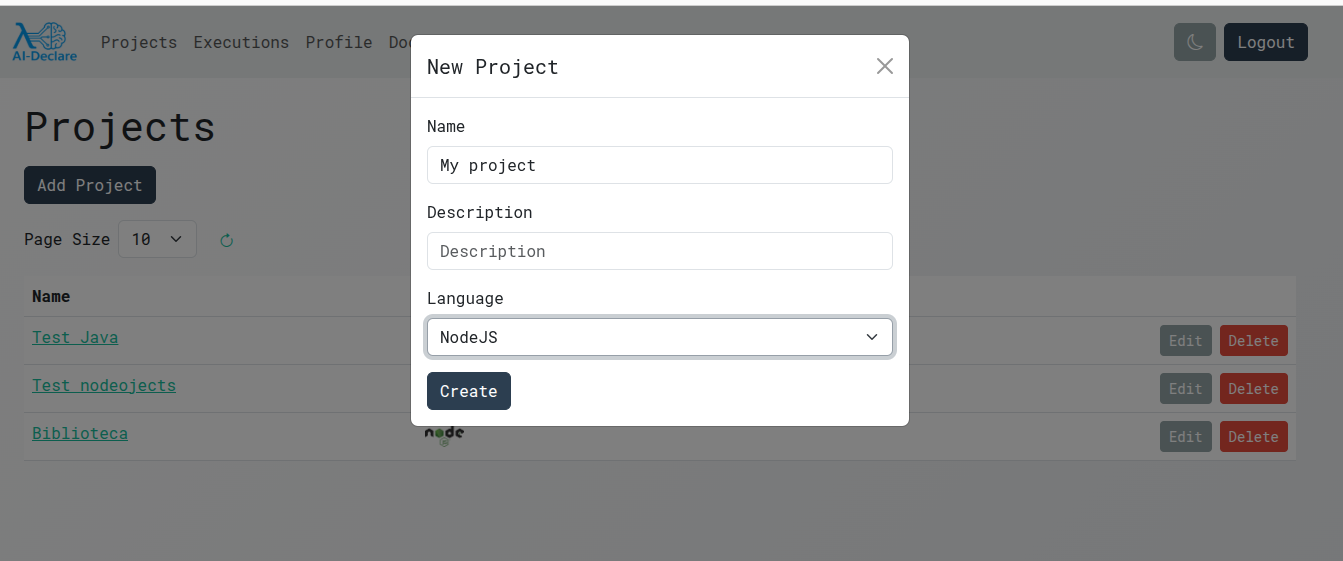The width and height of the screenshot is (1343, 561).
Task: Delete the Test nodeojects project
Action: (x=1253, y=389)
